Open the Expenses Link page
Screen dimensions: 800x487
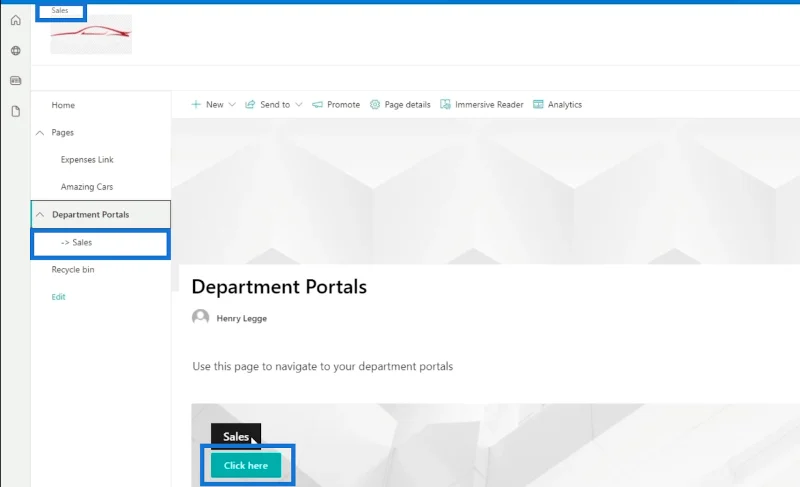click(87, 160)
